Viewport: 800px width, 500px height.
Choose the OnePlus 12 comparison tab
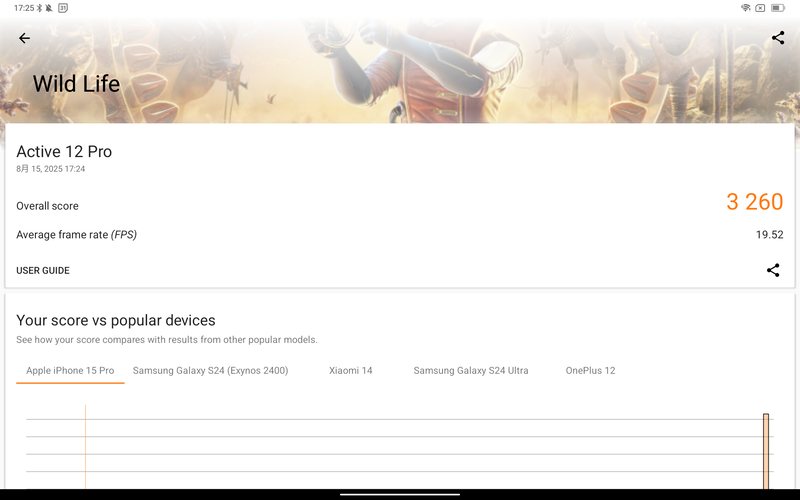point(590,371)
